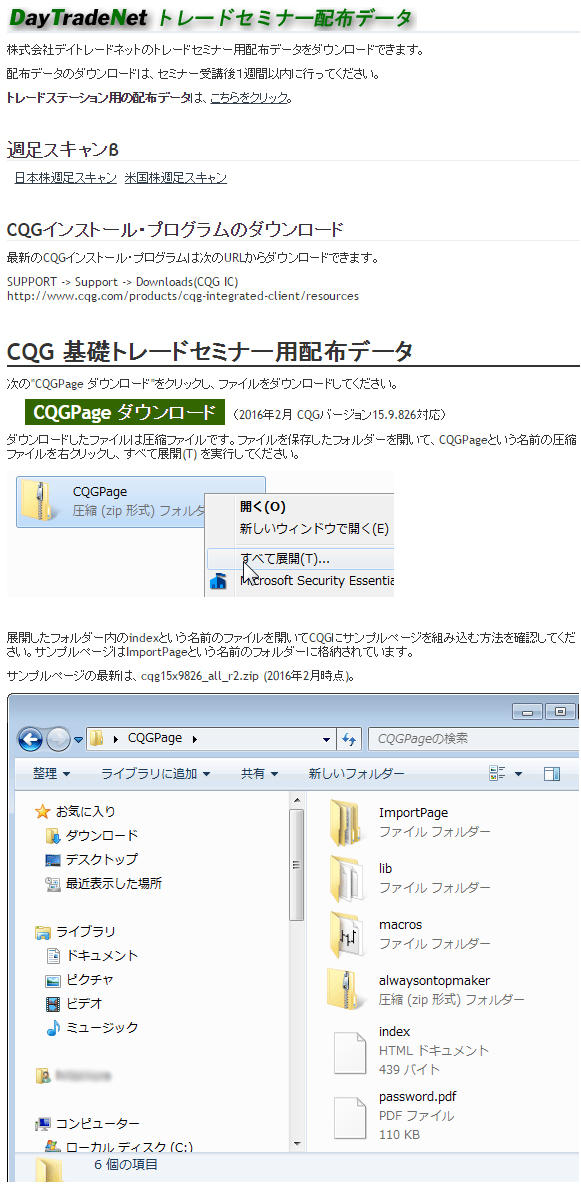This screenshot has height=1189, width=581.
Task: Select ピクチャ library
Action: pyautogui.click(x=90, y=980)
